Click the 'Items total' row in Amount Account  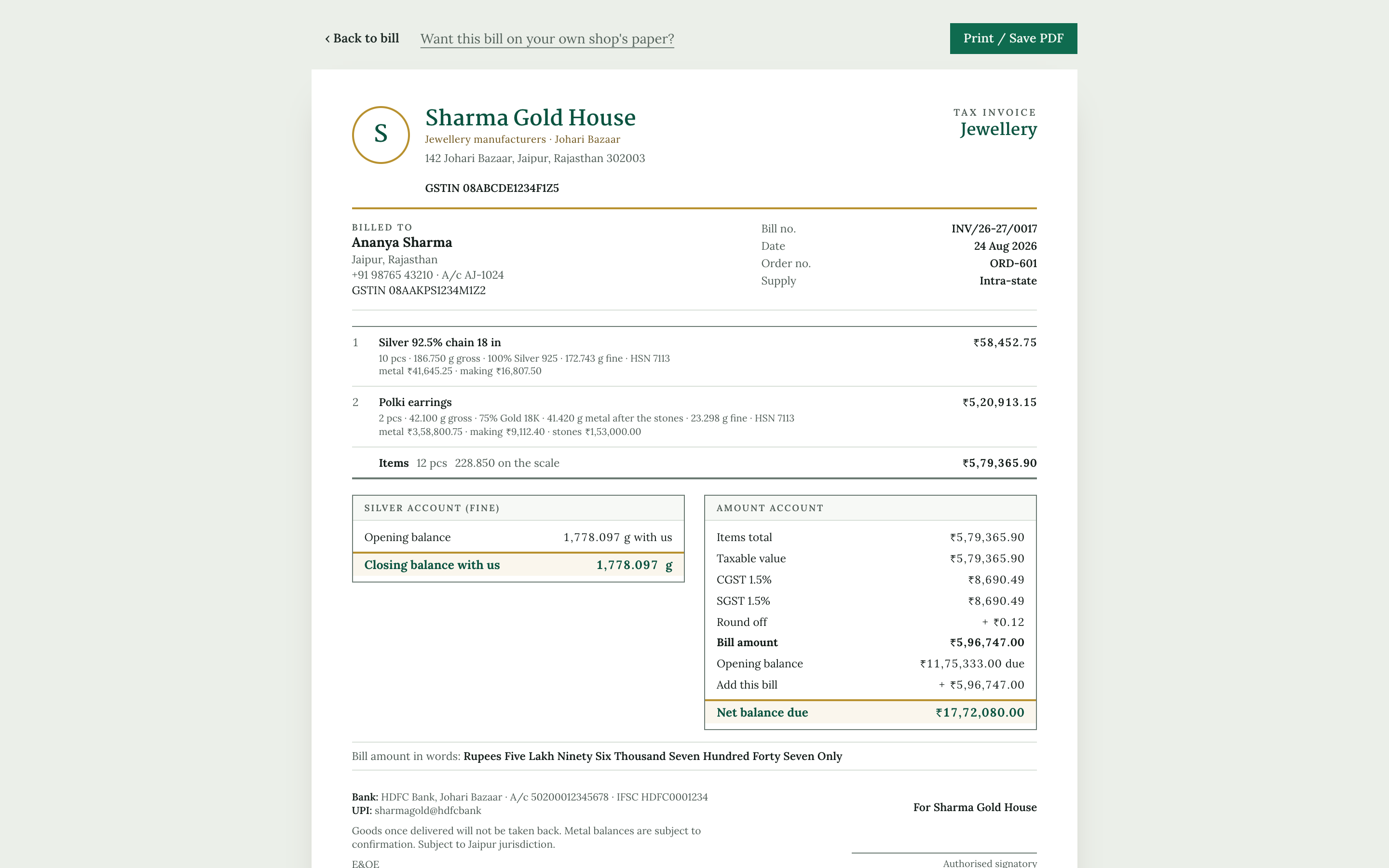click(x=870, y=537)
